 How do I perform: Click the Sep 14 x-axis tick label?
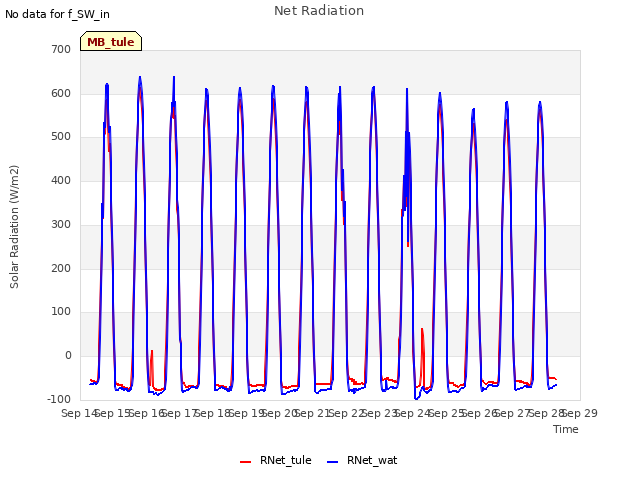[x=79, y=413]
